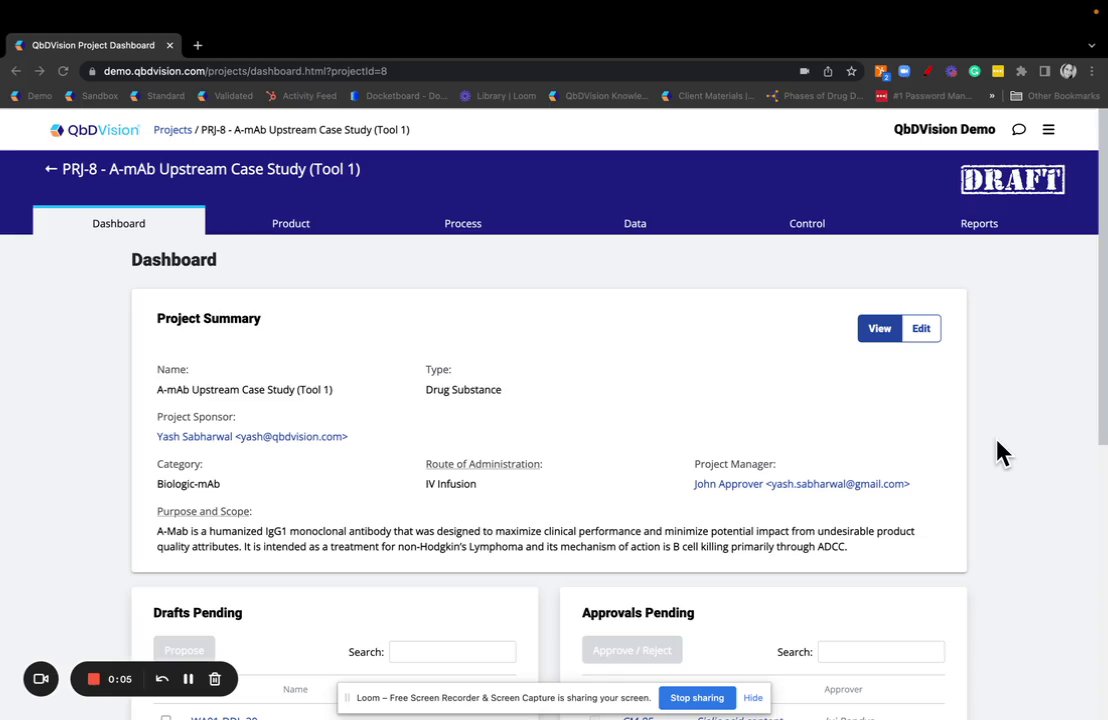Sort Drafts Pending by Name column header

pos(295,690)
